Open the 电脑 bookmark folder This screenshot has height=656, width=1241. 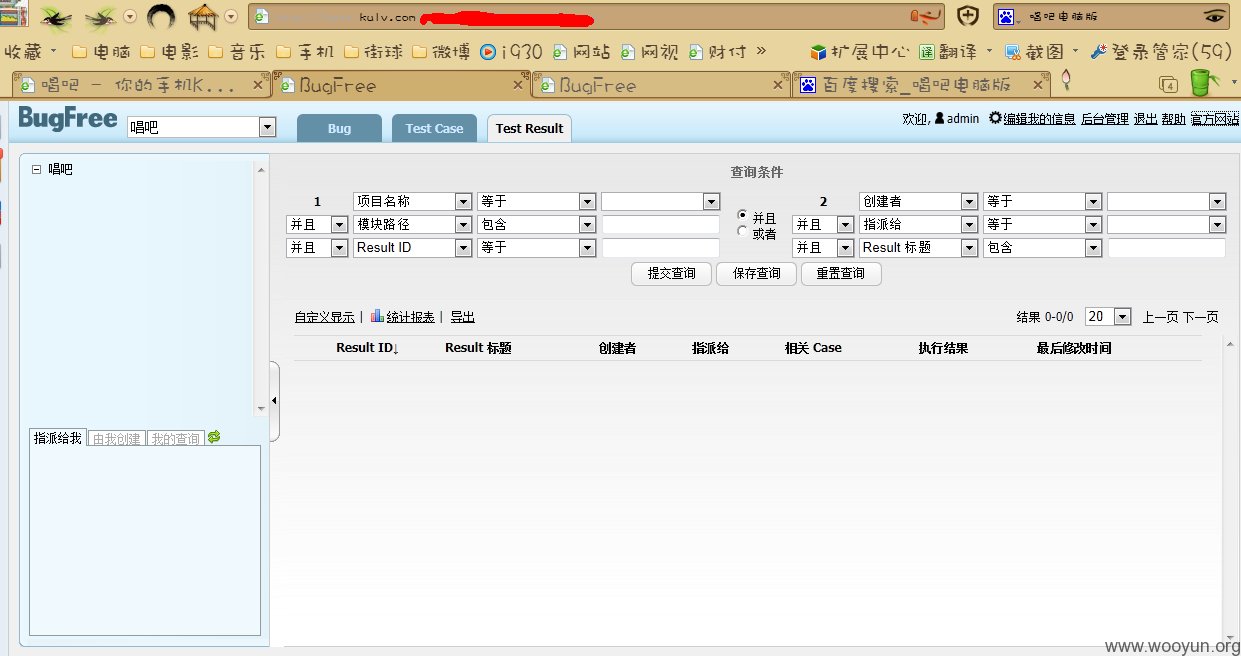coord(101,51)
